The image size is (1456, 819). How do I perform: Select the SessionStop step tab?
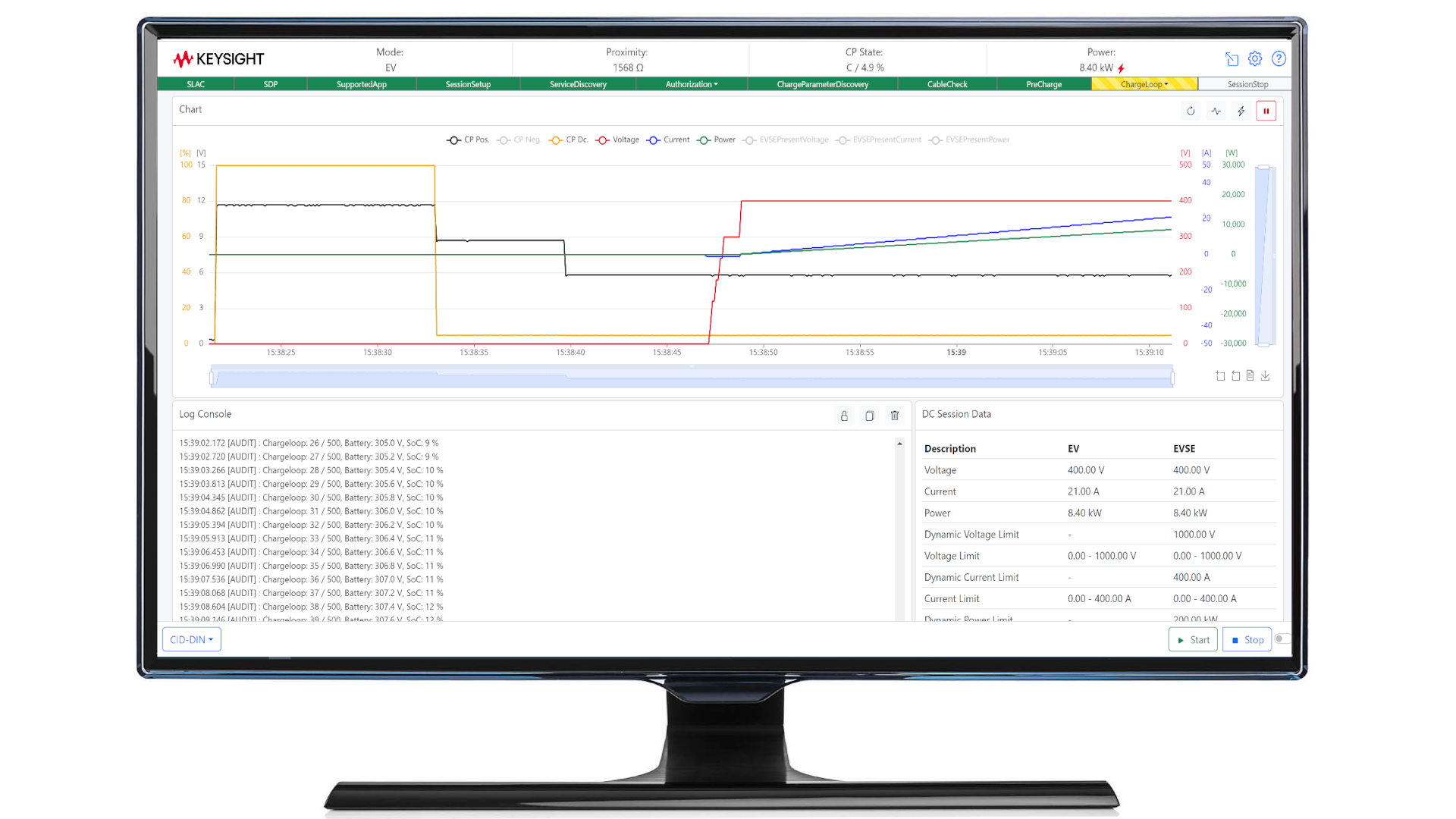1247,84
